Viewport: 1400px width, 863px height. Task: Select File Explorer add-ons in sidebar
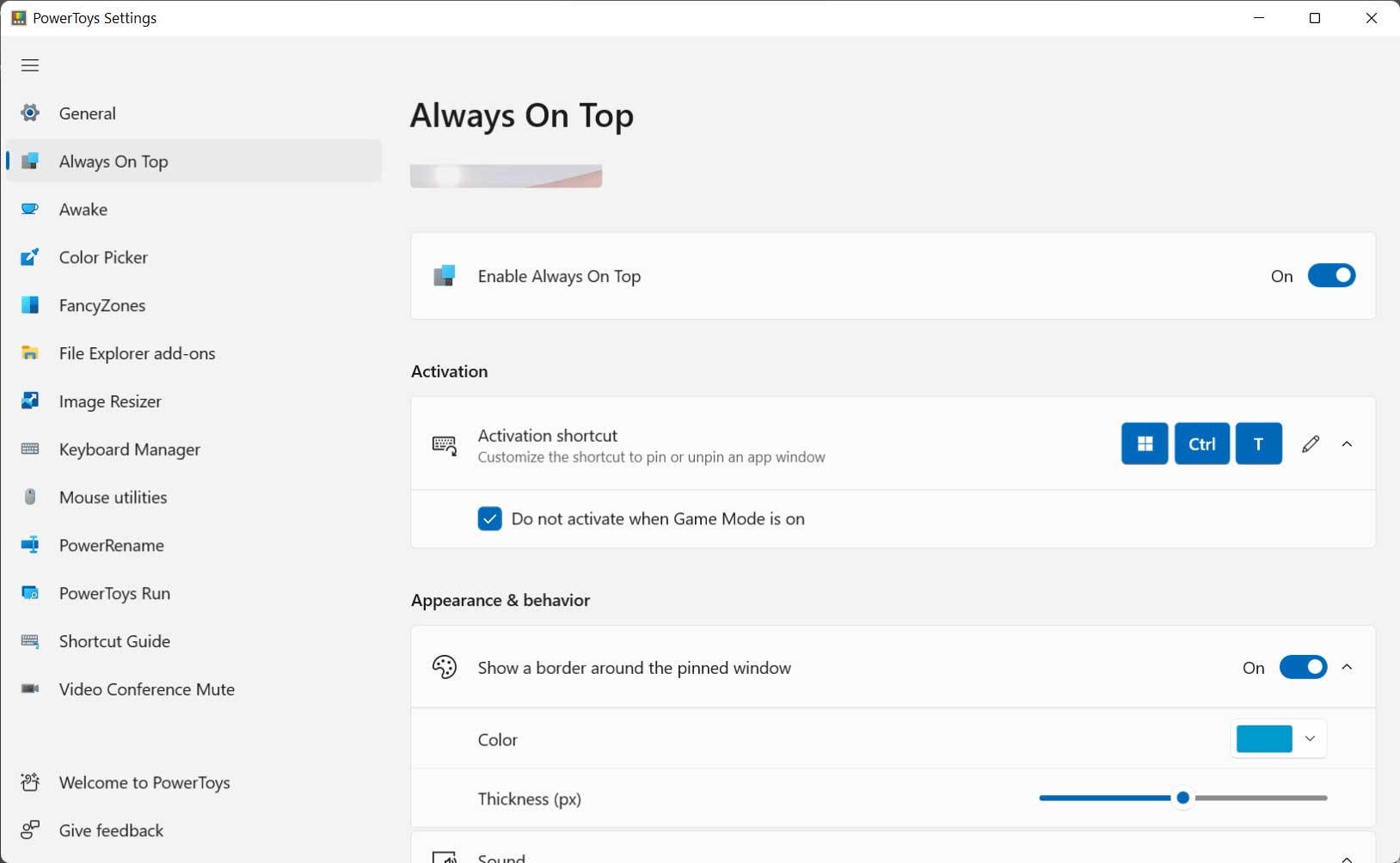[193, 353]
